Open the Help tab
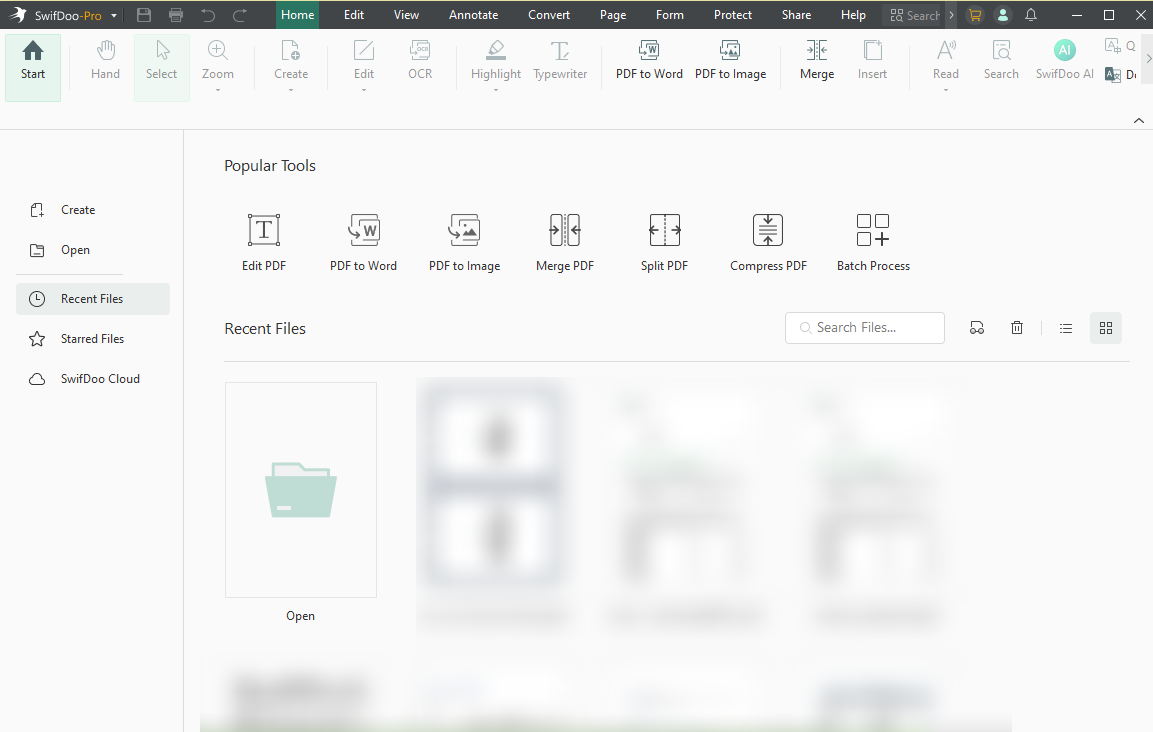This screenshot has height=732, width=1153. pyautogui.click(x=853, y=15)
